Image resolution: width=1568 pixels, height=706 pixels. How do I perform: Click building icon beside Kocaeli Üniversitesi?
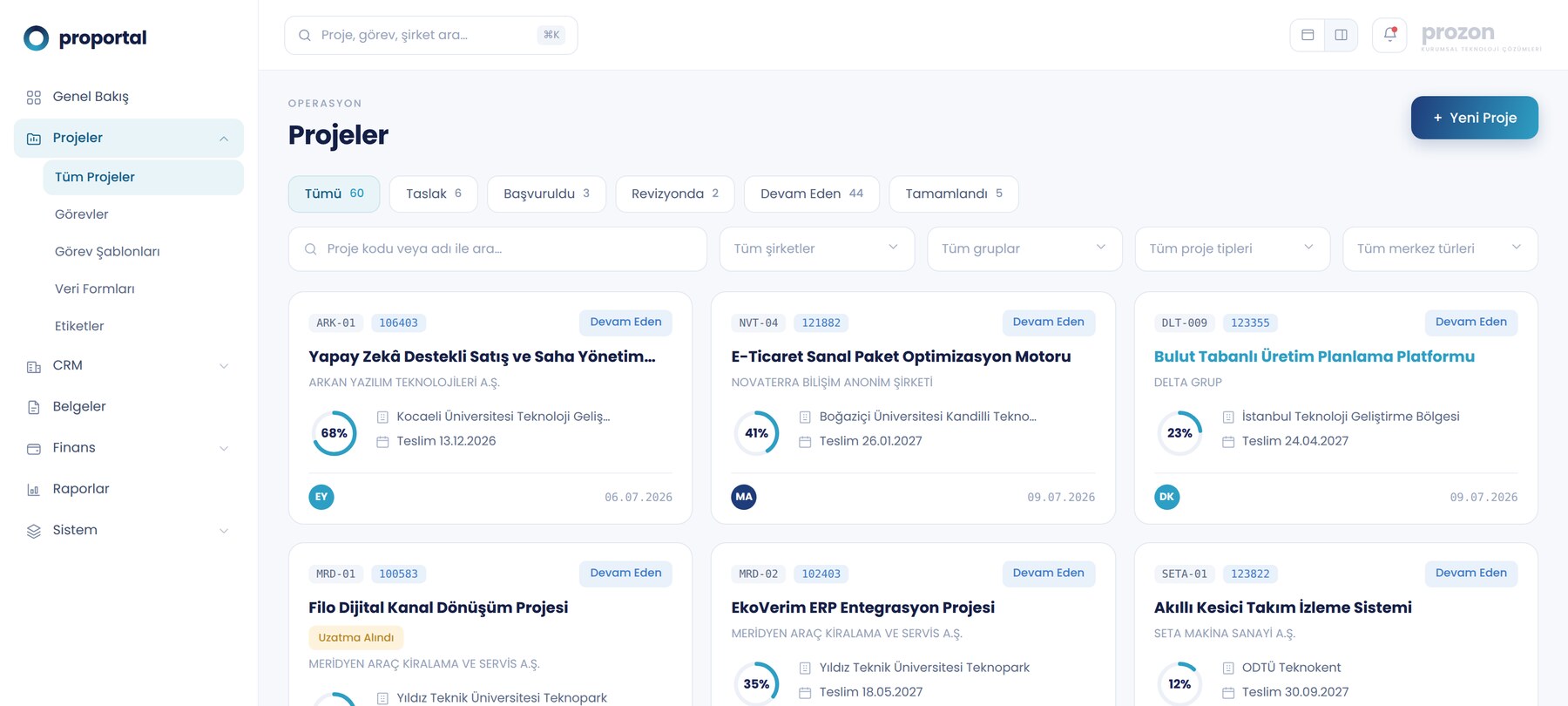[382, 417]
